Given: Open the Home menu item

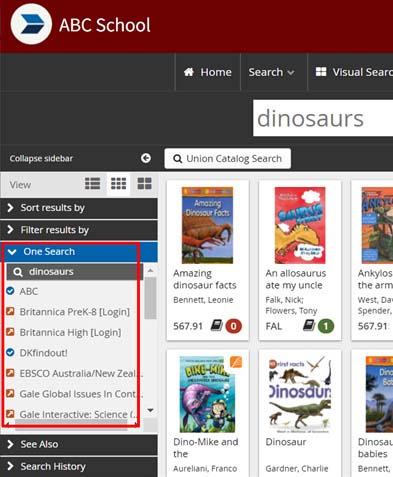Looking at the screenshot, I should (208, 72).
